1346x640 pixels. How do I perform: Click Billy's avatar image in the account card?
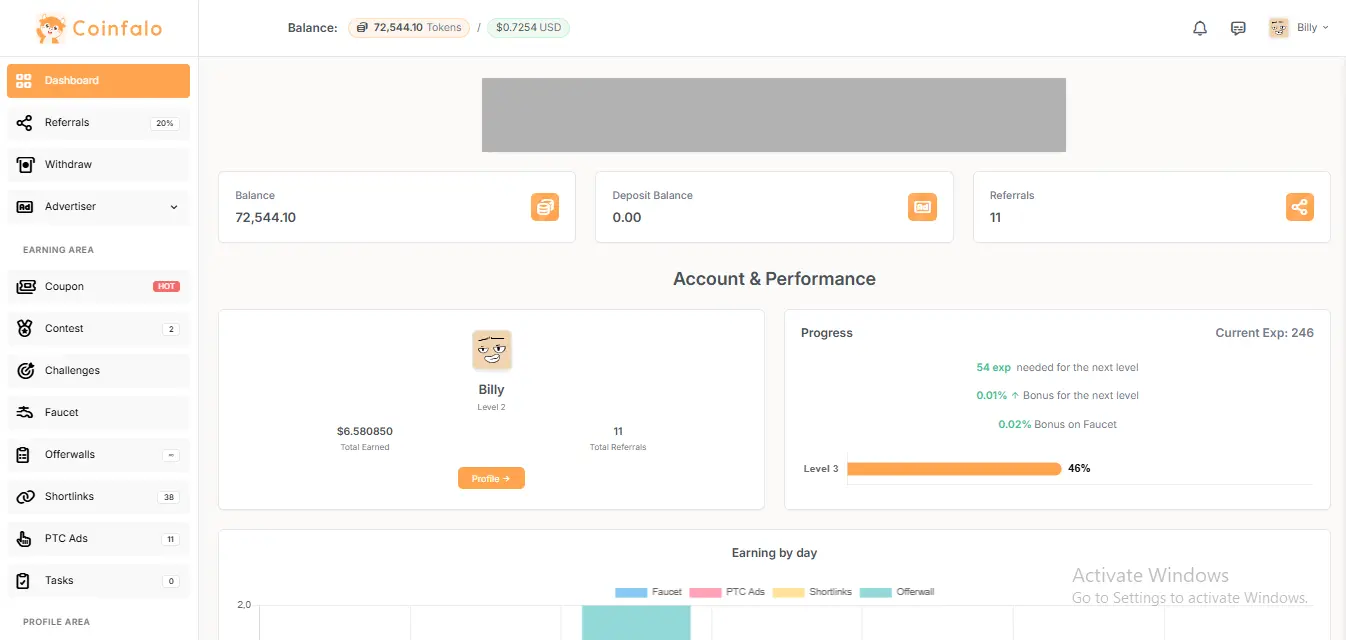point(491,349)
